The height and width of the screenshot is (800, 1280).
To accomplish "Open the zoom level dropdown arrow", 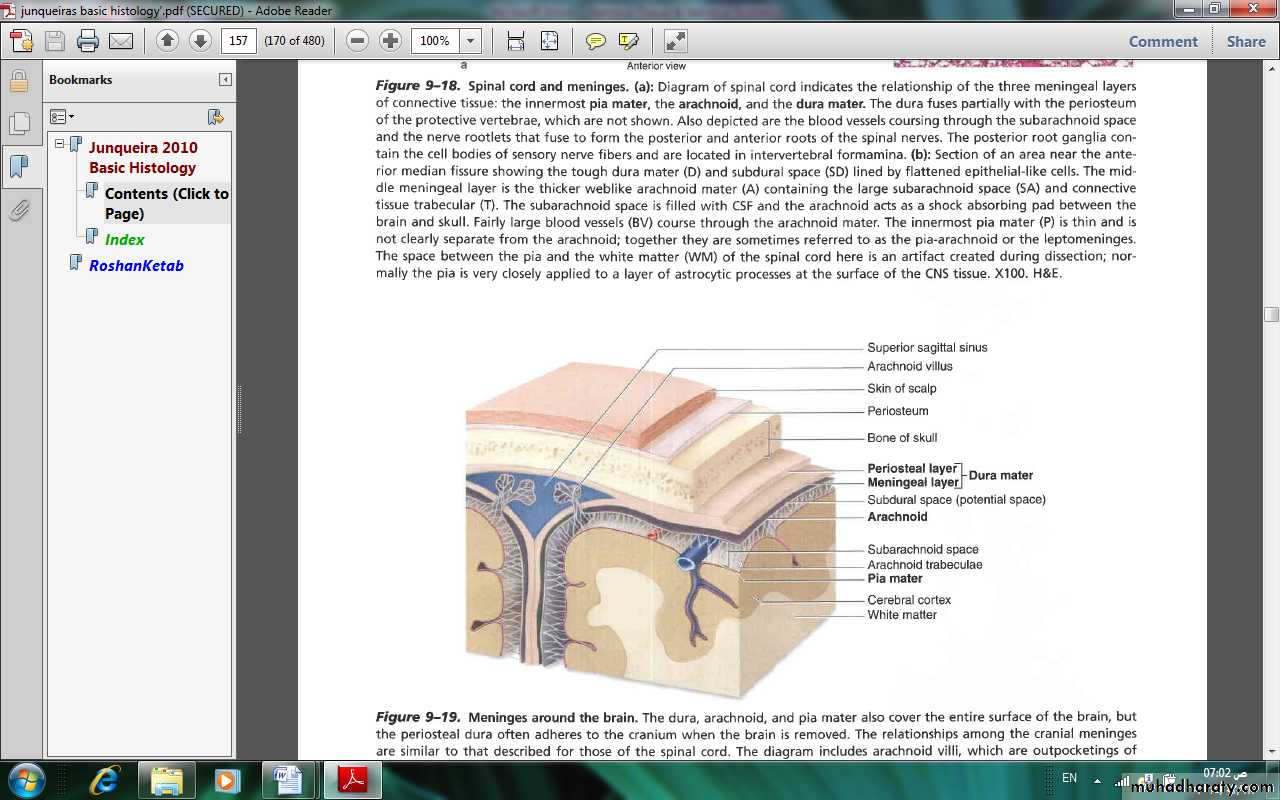I will click(x=471, y=41).
